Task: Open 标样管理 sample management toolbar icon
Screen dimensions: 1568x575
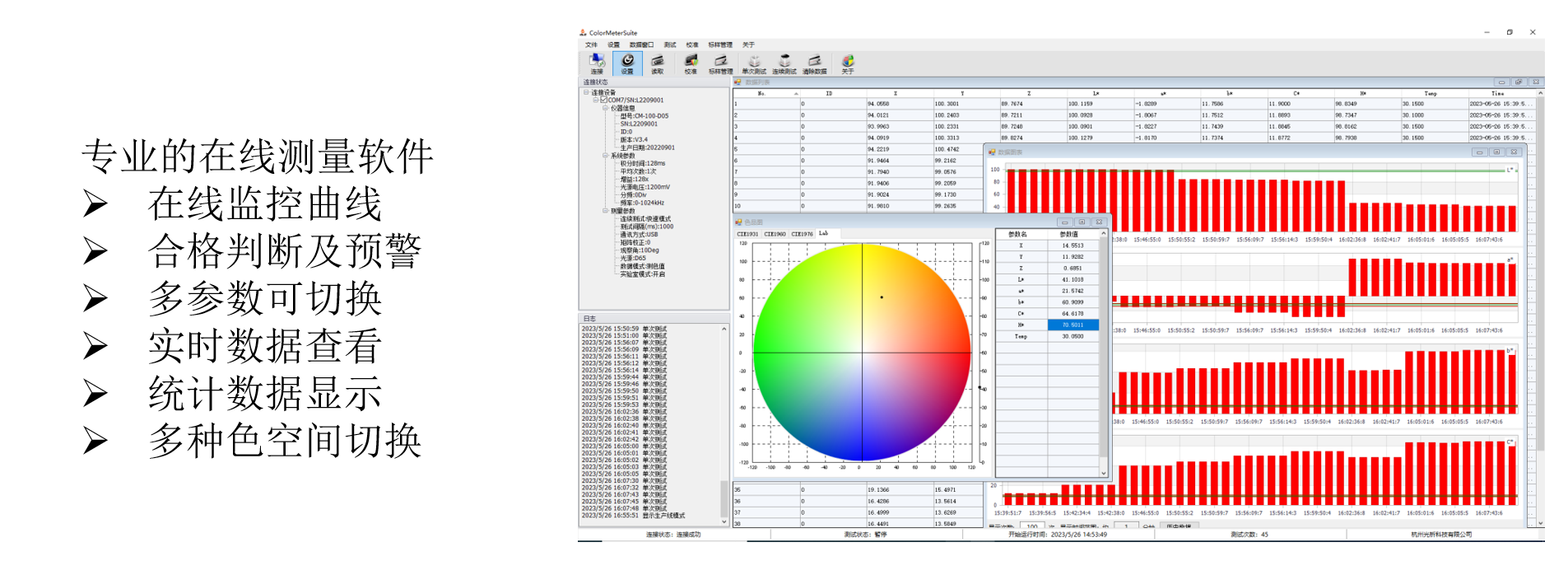Action: pyautogui.click(x=720, y=63)
